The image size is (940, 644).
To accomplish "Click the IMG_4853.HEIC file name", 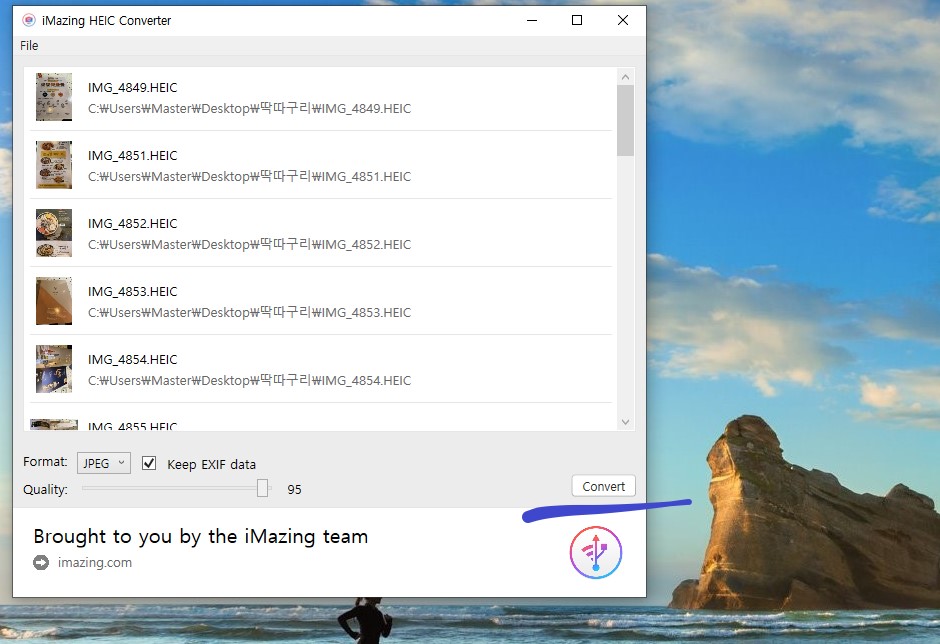I will pos(132,291).
